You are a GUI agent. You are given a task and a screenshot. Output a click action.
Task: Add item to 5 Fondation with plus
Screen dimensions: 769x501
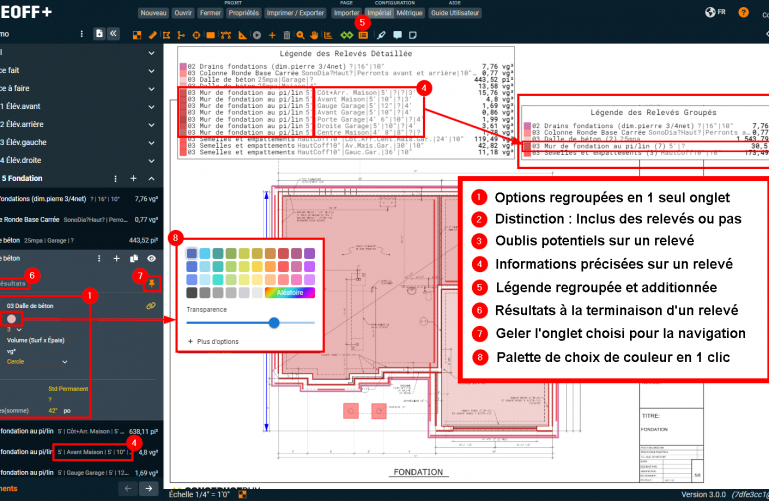(x=133, y=179)
